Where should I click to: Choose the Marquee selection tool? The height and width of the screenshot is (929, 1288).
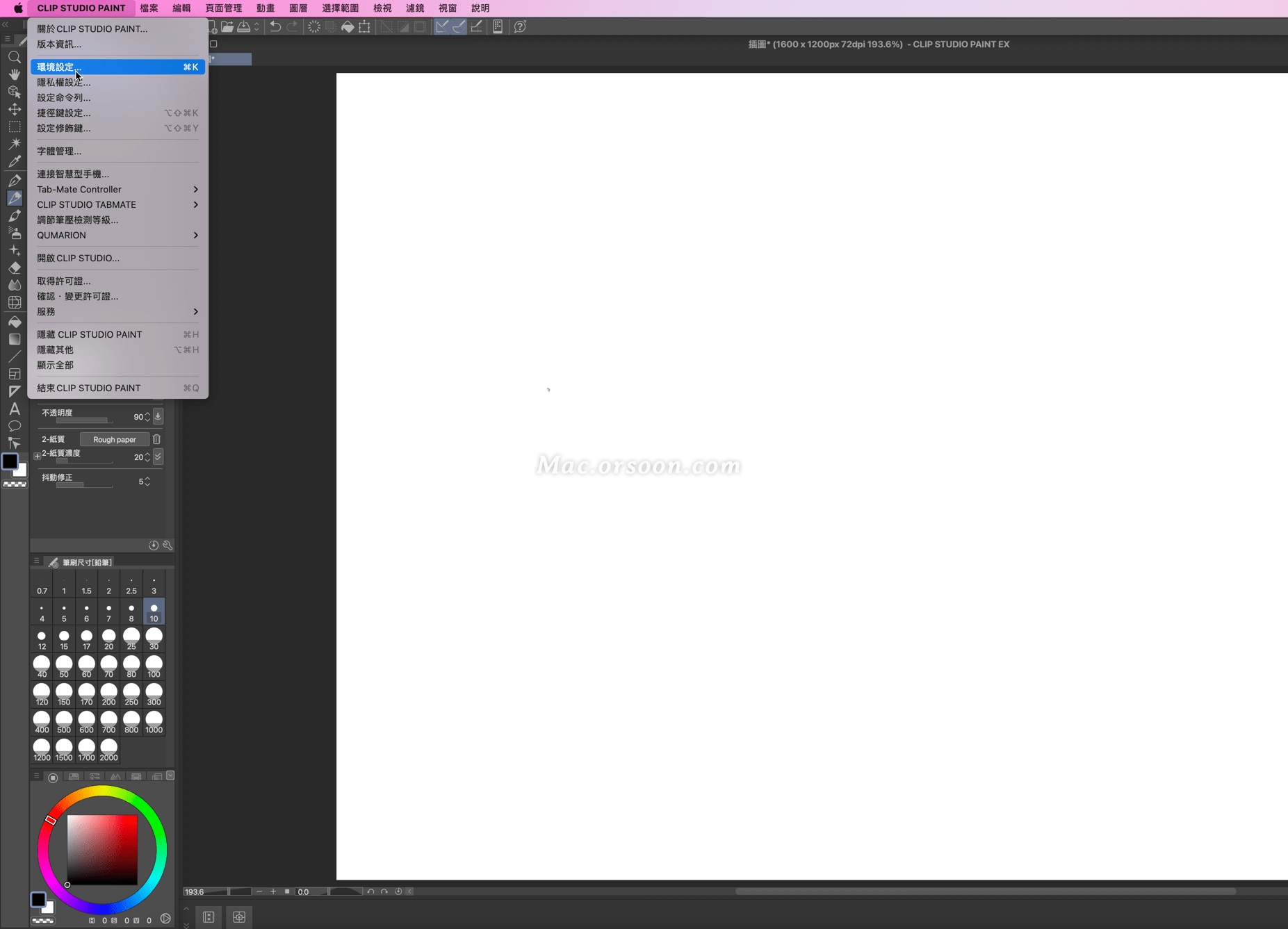pos(14,124)
